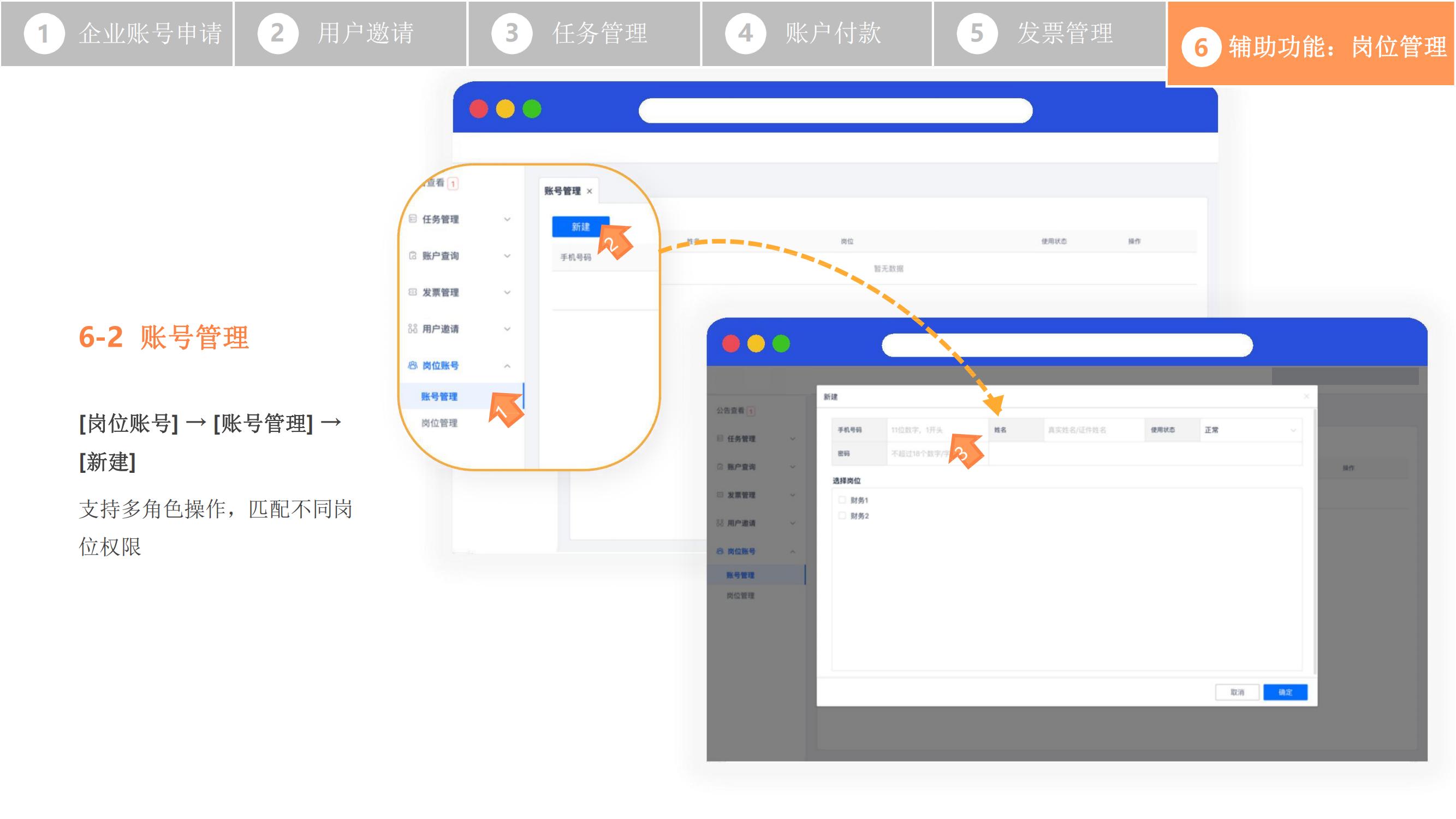
Task: Click the 任务管理 sidebar icon in zoomed panel
Action: 413,219
